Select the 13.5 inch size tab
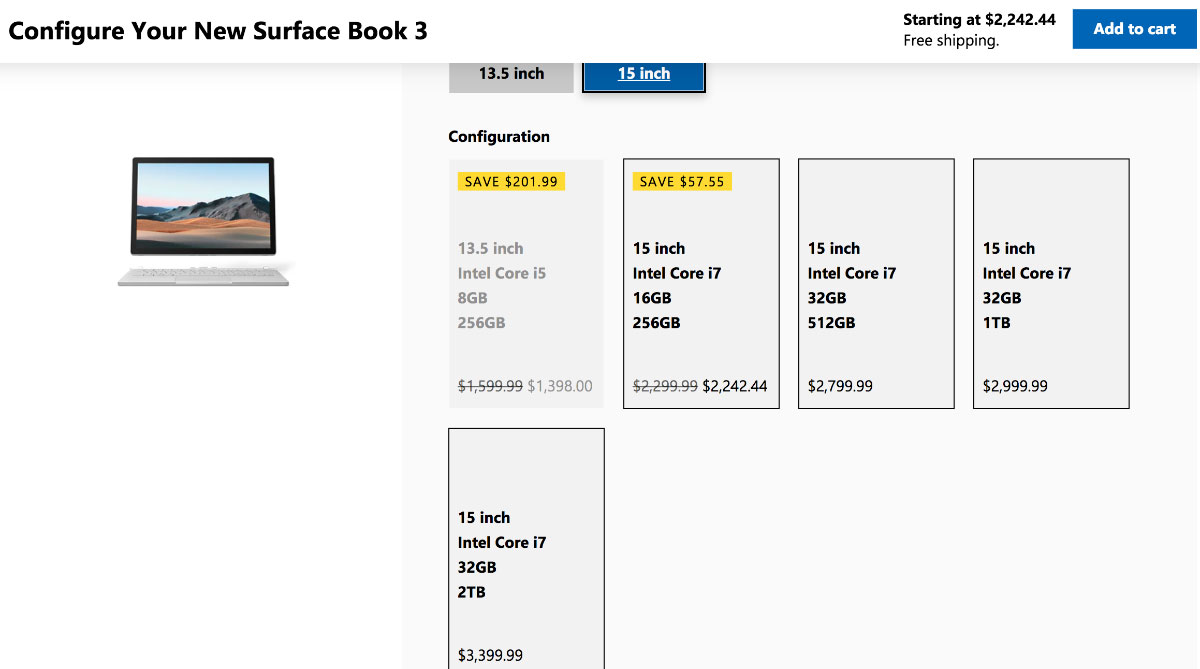The width and height of the screenshot is (1200, 669). click(x=511, y=76)
